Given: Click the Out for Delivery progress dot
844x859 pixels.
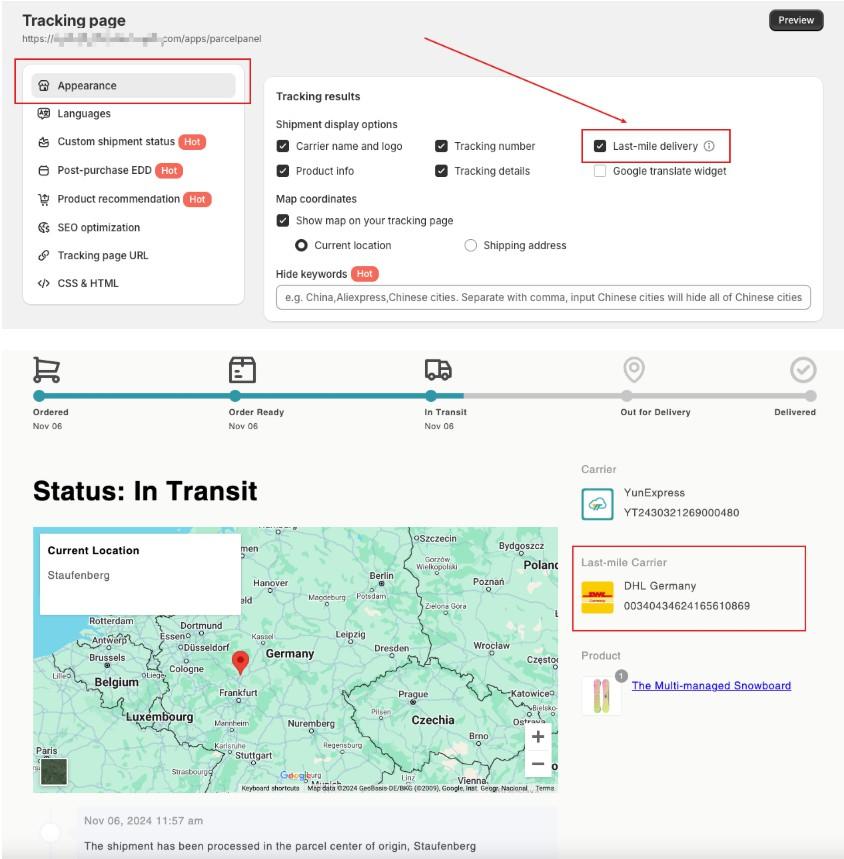Looking at the screenshot, I should 627,396.
